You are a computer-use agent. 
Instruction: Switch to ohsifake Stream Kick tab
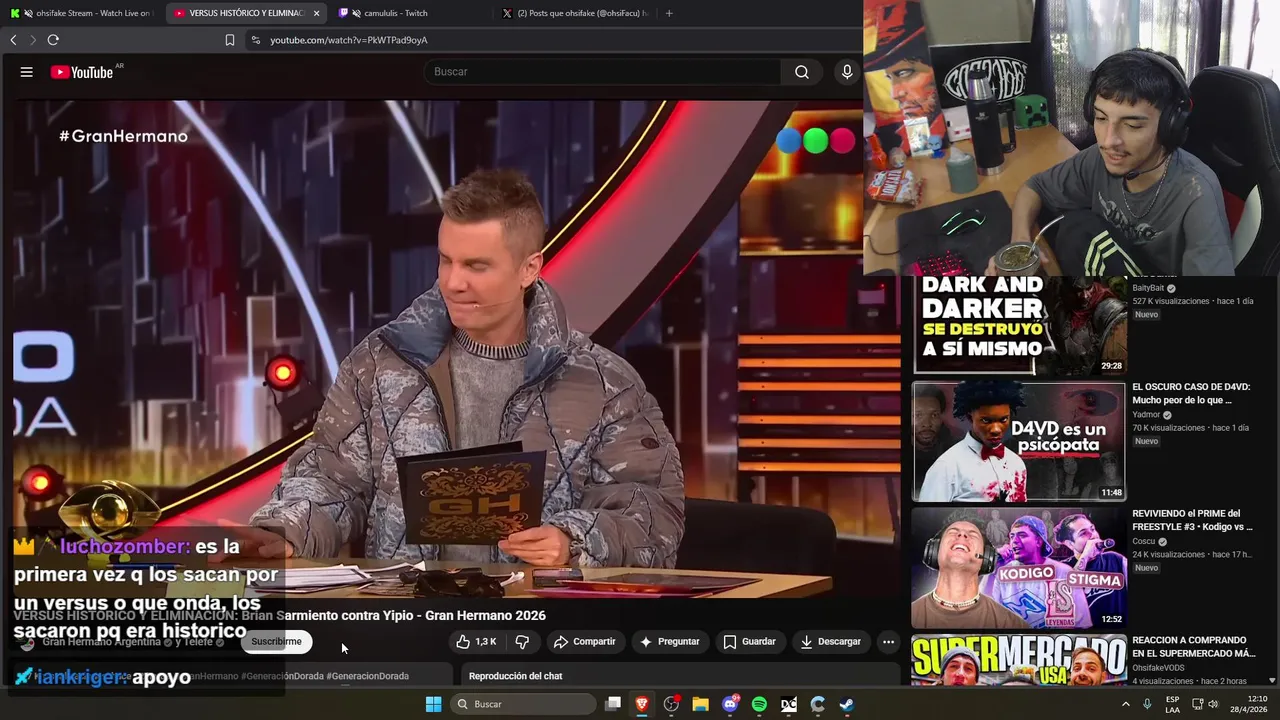tap(80, 13)
